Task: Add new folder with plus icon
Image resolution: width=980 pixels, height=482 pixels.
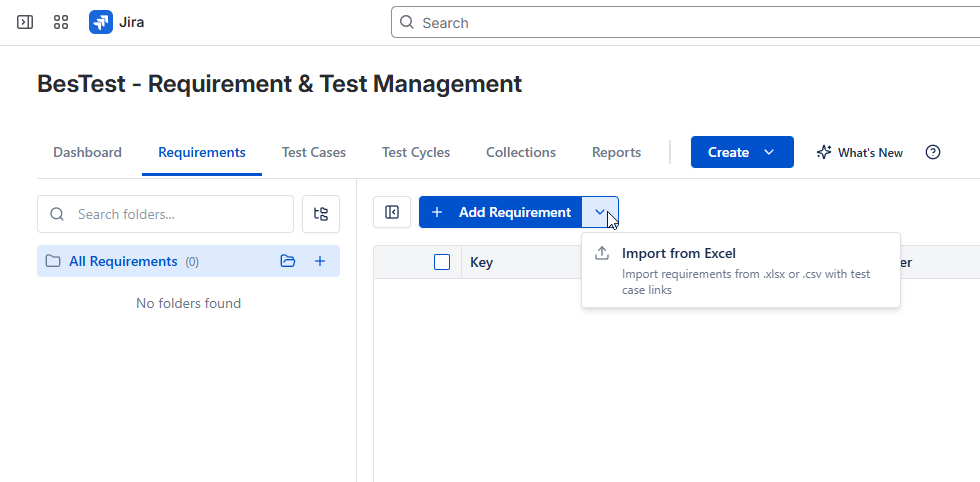Action: [320, 261]
